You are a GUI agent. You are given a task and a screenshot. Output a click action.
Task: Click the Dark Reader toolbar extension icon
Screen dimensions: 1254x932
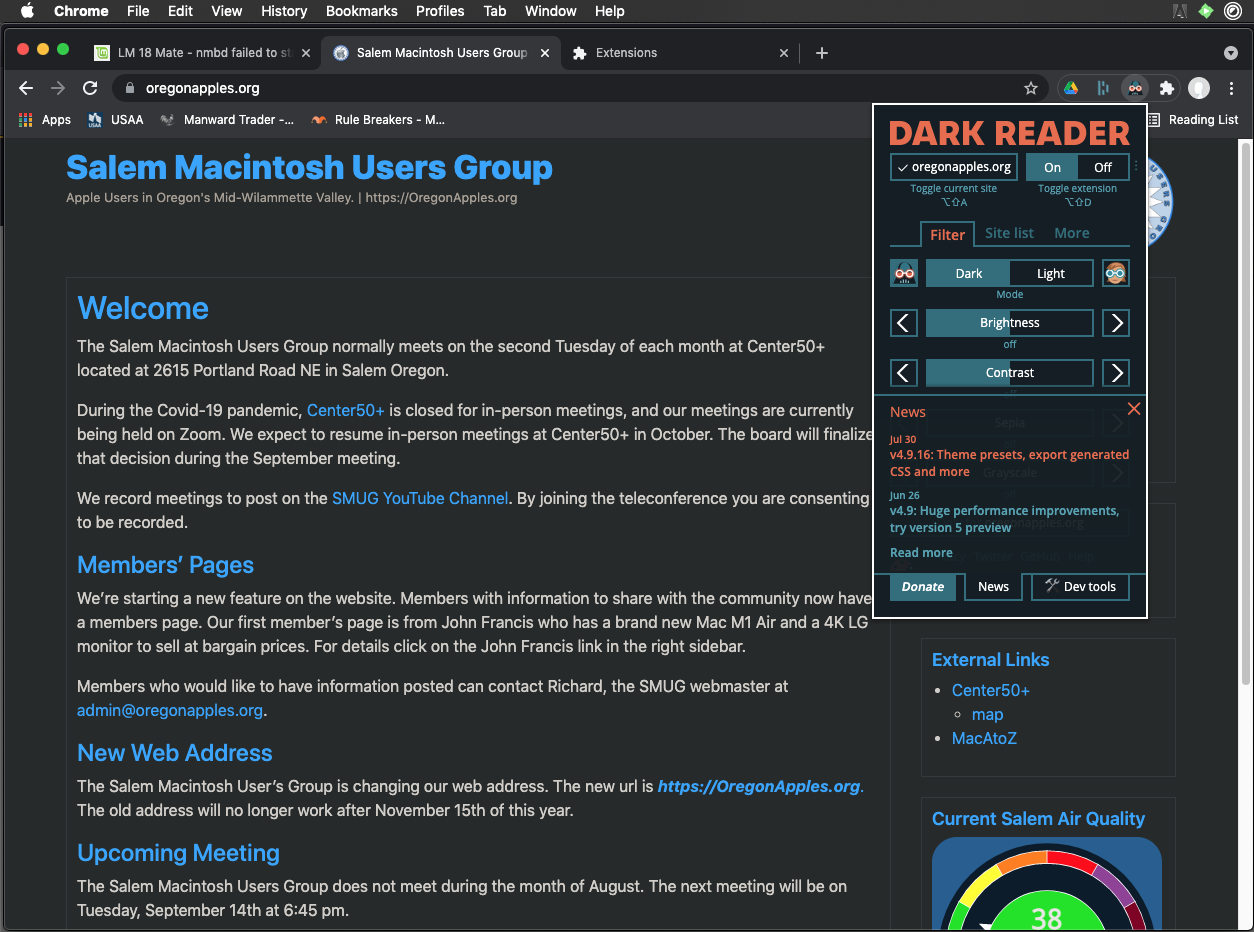tap(1134, 88)
